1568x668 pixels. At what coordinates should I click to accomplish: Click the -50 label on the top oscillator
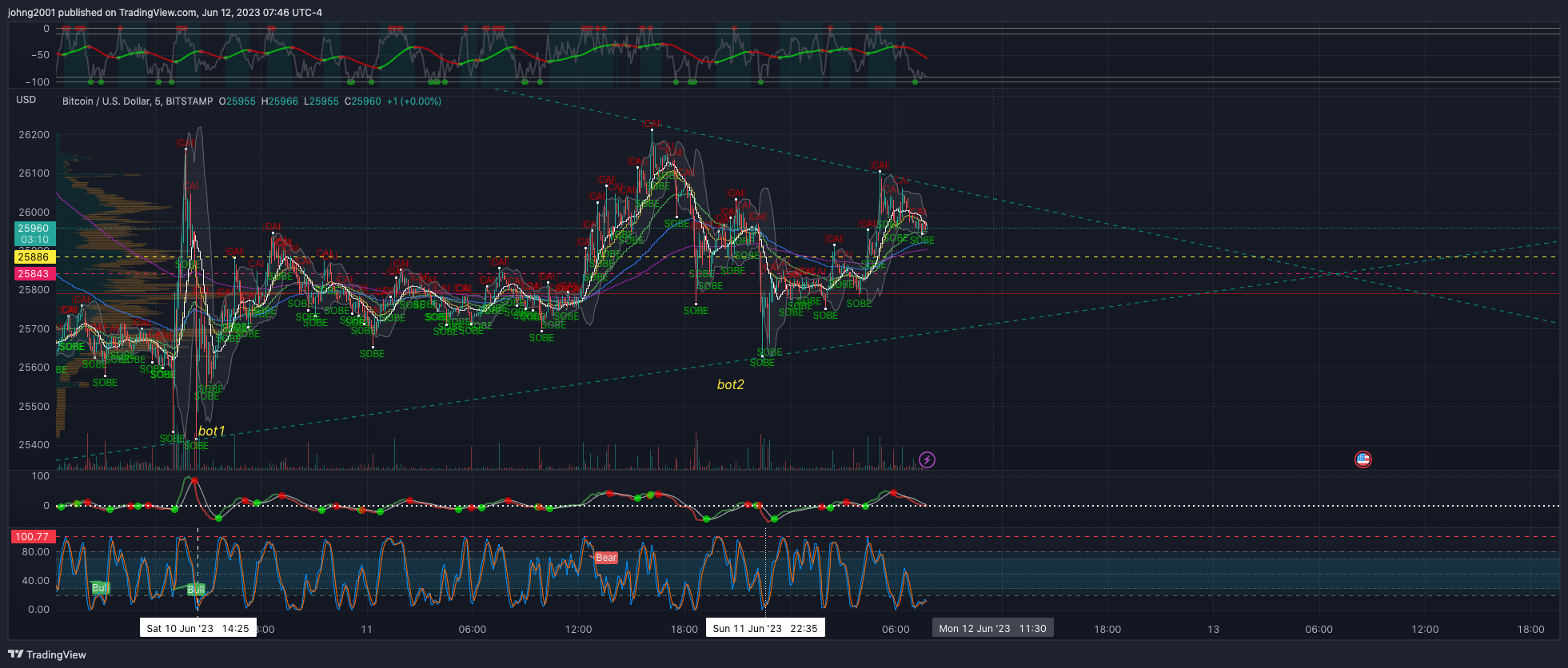click(x=40, y=55)
